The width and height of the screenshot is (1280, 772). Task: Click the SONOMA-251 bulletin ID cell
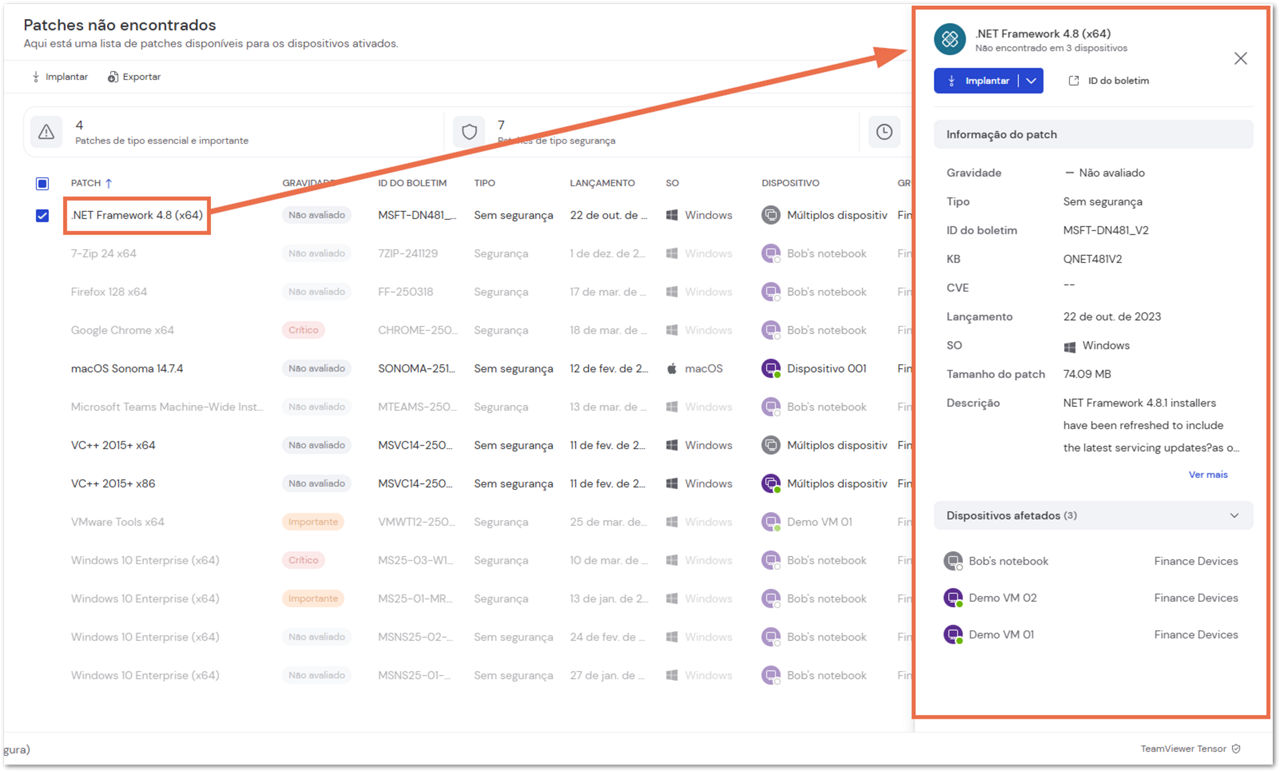(417, 368)
